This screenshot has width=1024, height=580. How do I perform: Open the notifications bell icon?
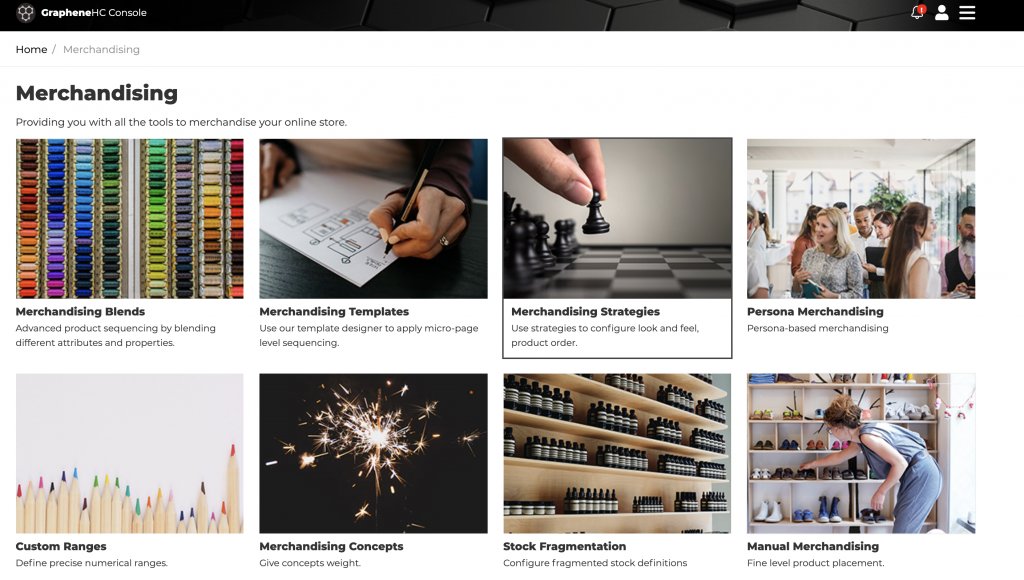point(918,12)
